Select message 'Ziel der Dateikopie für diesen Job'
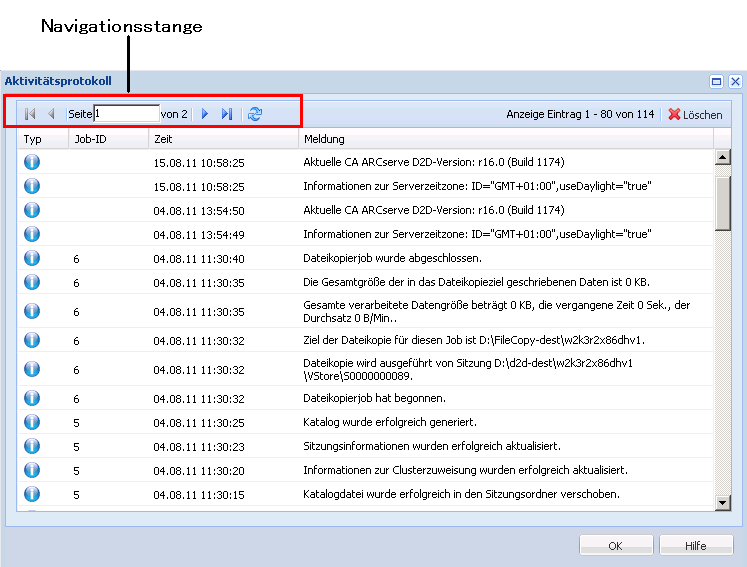The height and width of the screenshot is (567, 747). (x=474, y=340)
